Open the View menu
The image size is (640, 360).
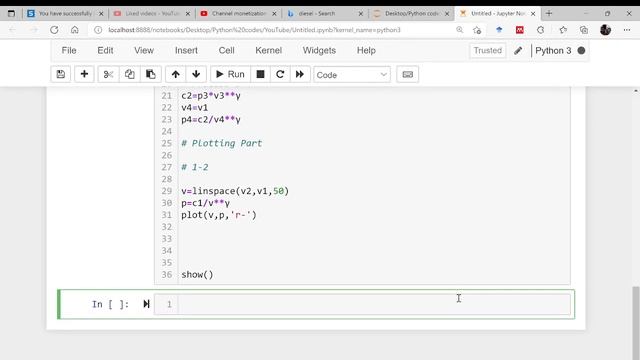pyautogui.click(x=144, y=50)
